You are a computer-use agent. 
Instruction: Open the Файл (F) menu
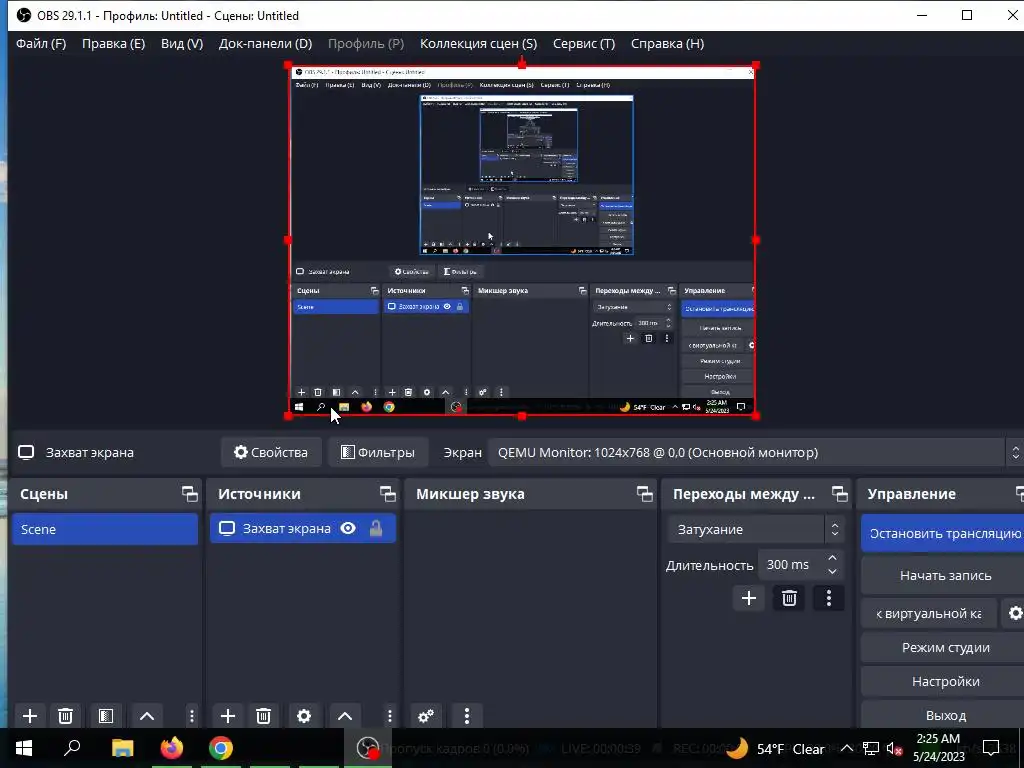point(40,44)
